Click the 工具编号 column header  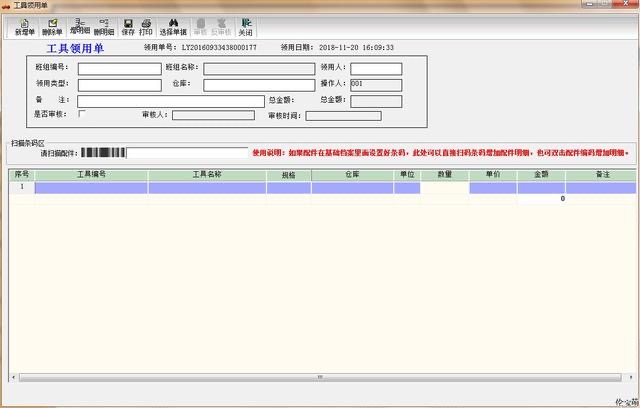pyautogui.click(x=91, y=174)
